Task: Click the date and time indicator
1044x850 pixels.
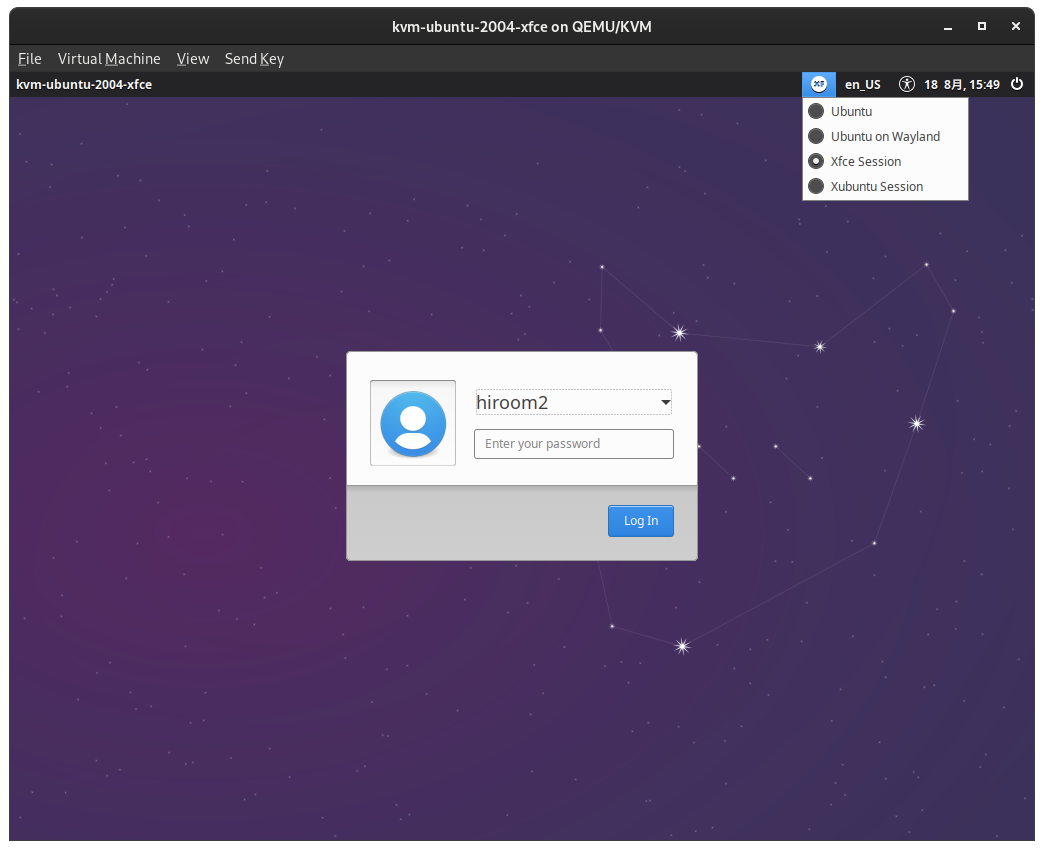Action: 961,85
